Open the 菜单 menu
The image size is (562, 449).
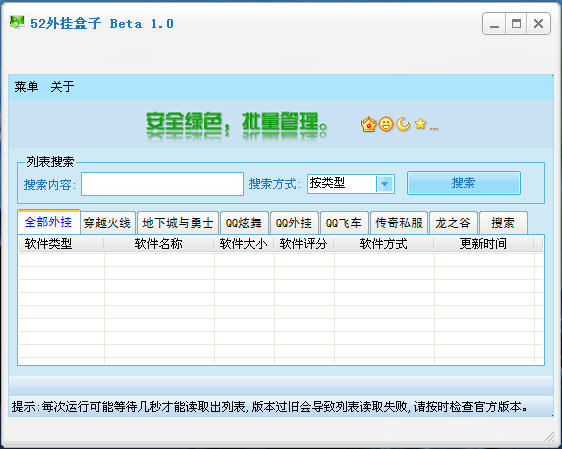(26, 86)
